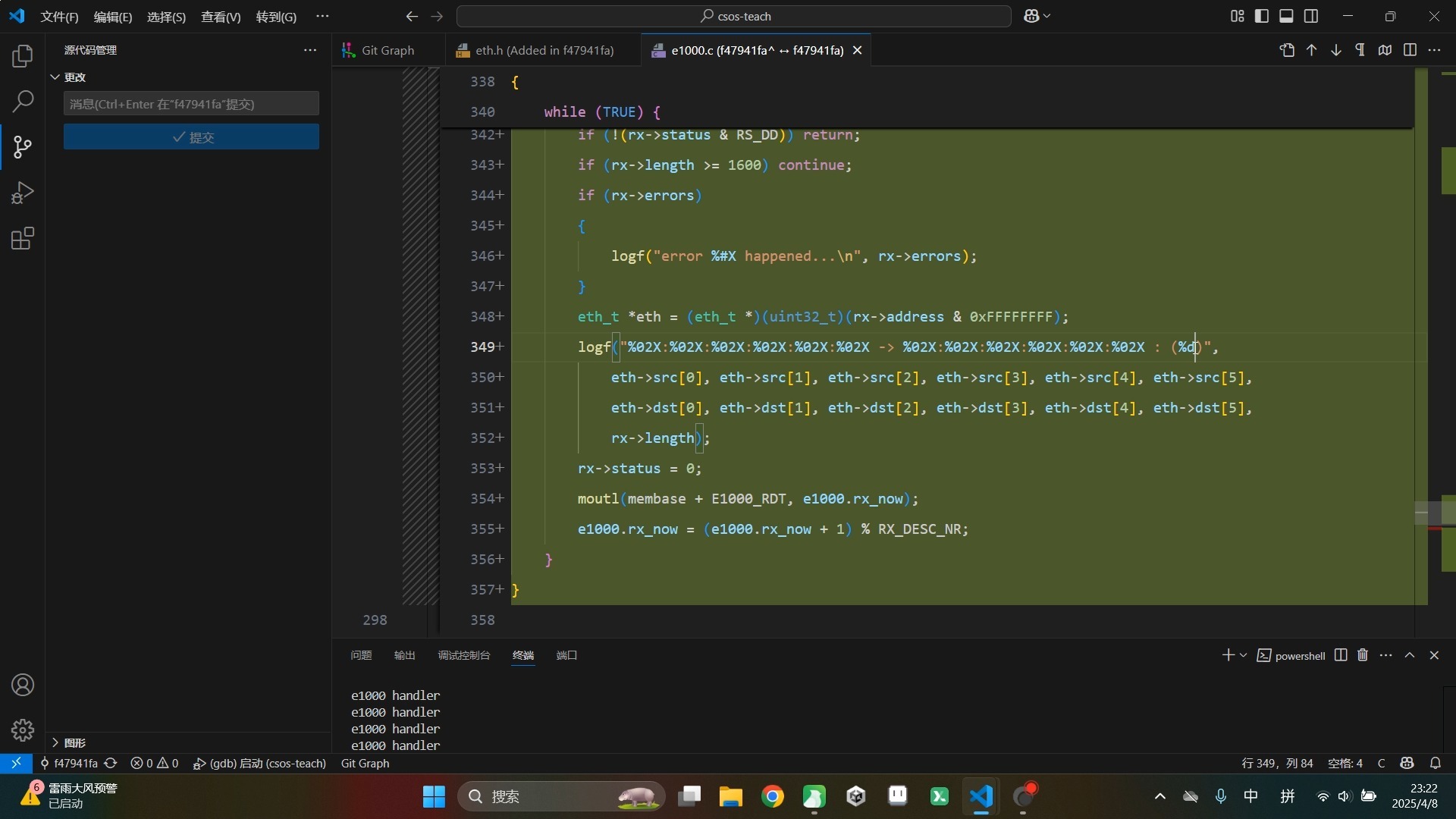Click Git Graph in the status bar
This screenshot has height=819, width=1456.
click(365, 764)
